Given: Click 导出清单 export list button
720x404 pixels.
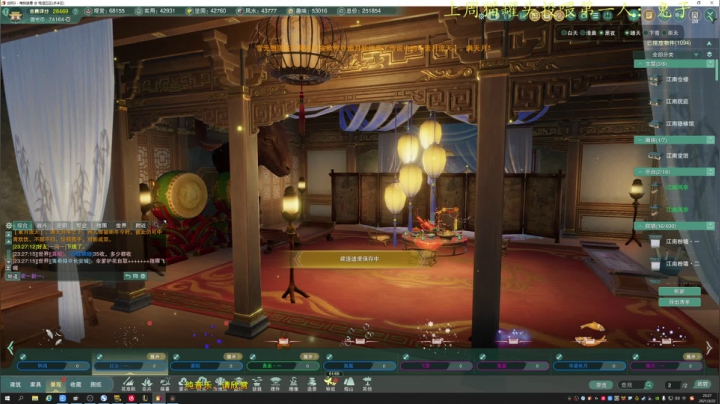Looking at the screenshot, I should click(679, 302).
